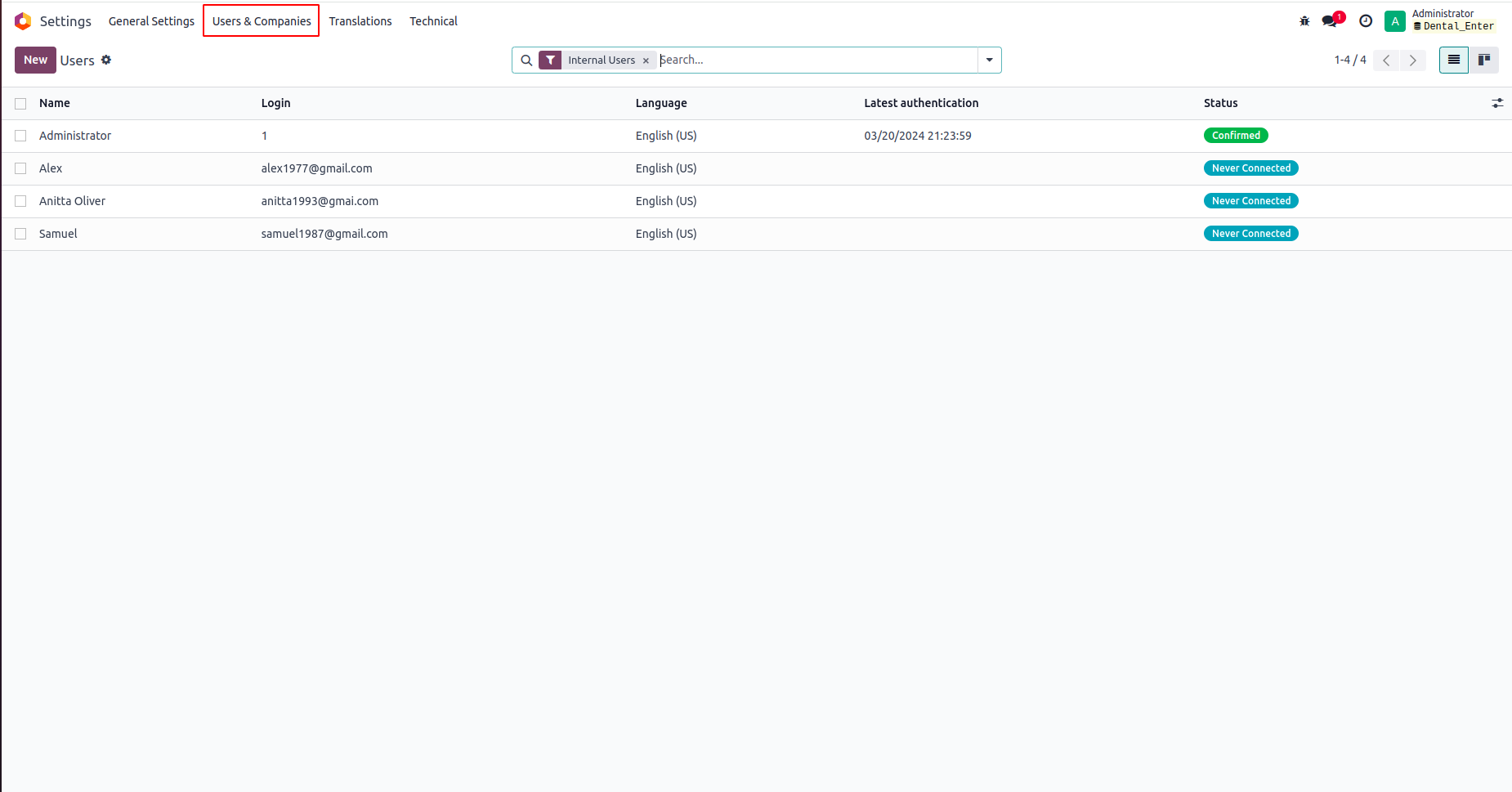Image resolution: width=1512 pixels, height=792 pixels.
Task: Click Samuel's Never Connected badge
Action: click(x=1250, y=234)
